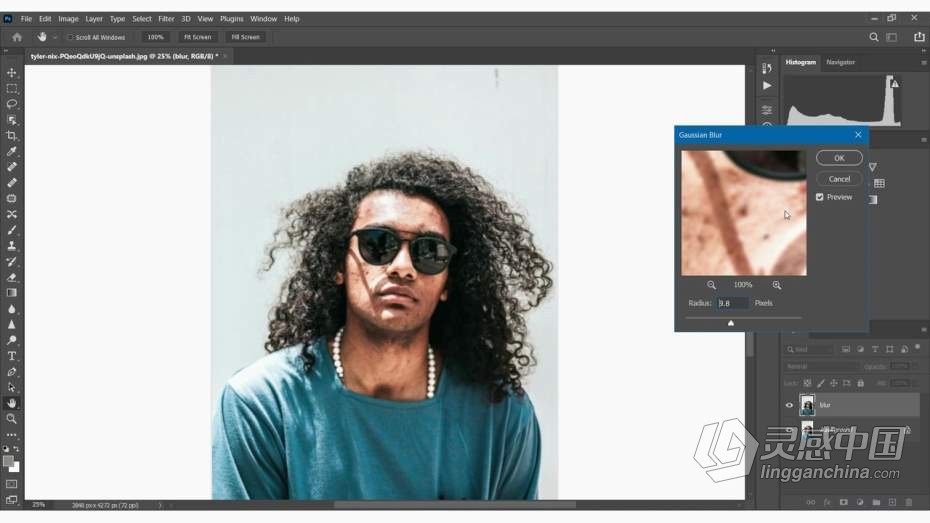Open the File menu
The image size is (930, 523).
26,19
